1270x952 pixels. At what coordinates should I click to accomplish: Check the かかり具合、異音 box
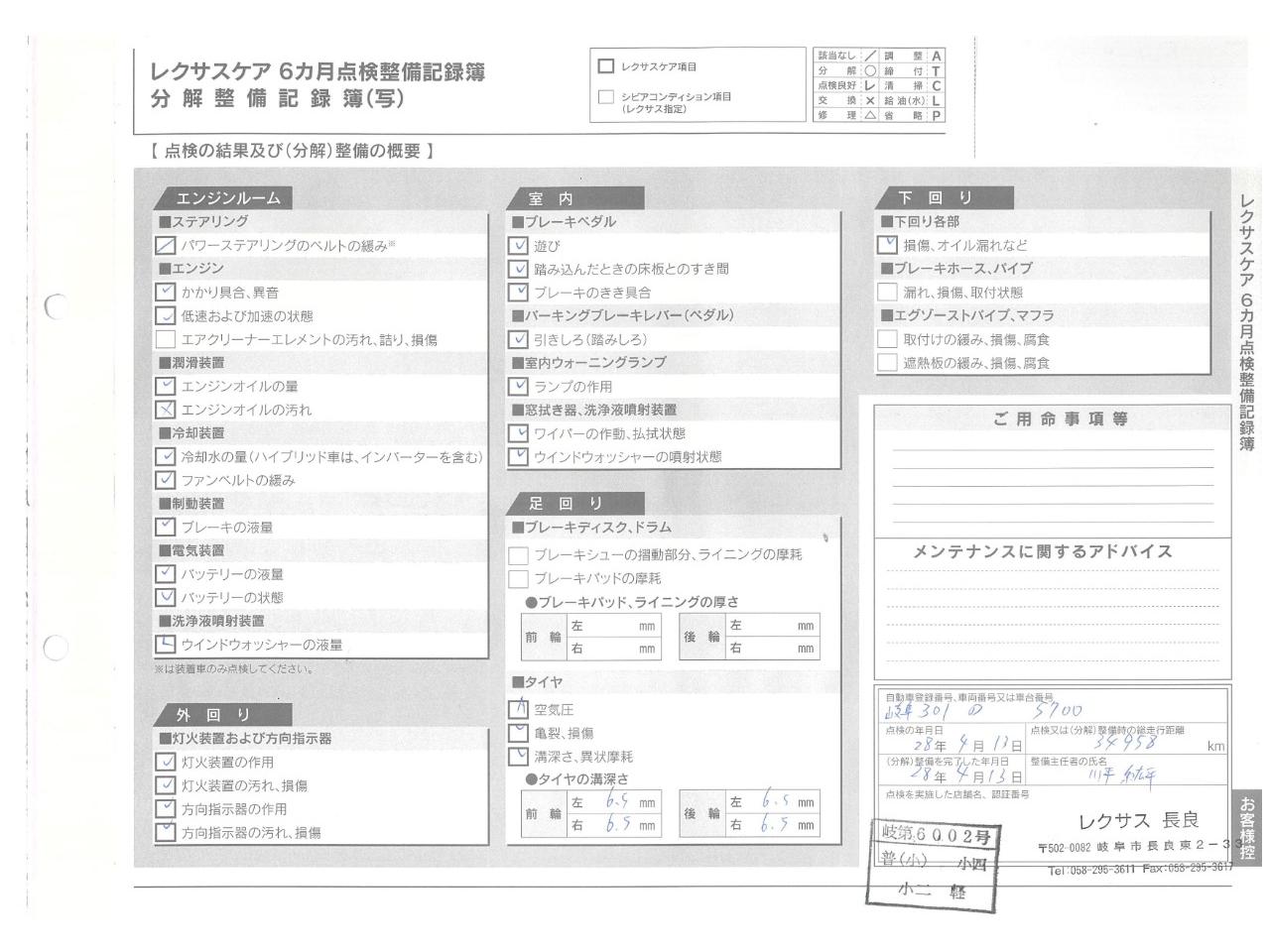(166, 293)
